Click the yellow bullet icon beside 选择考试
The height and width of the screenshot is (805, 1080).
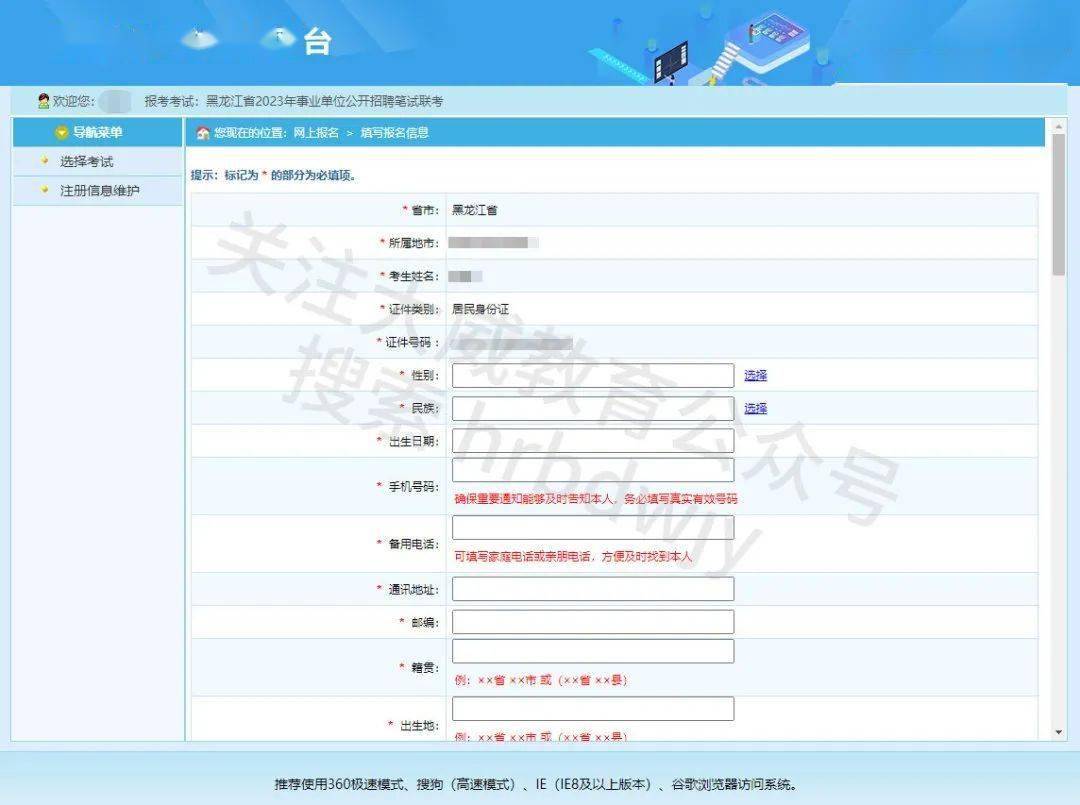43,161
